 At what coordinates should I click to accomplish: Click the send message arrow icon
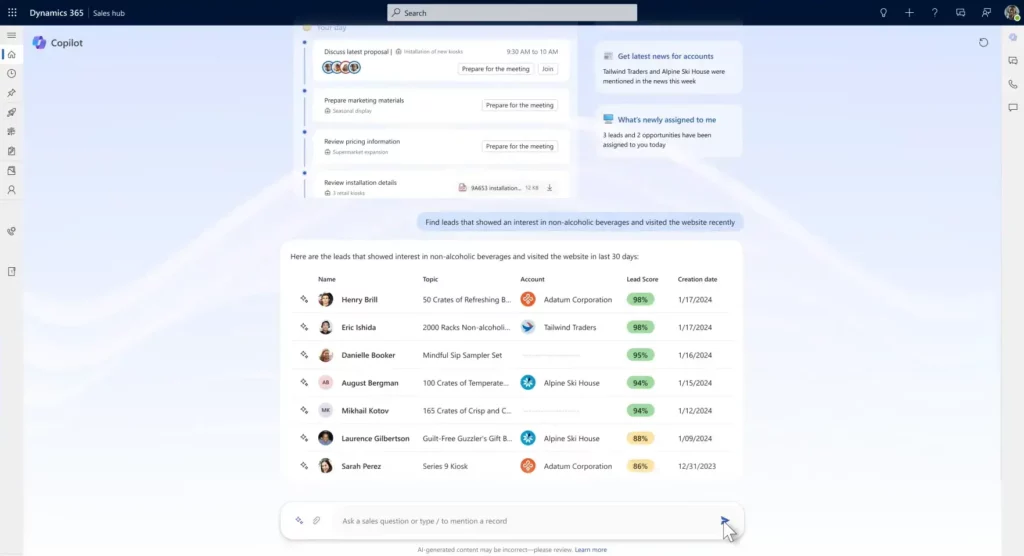click(x=725, y=520)
